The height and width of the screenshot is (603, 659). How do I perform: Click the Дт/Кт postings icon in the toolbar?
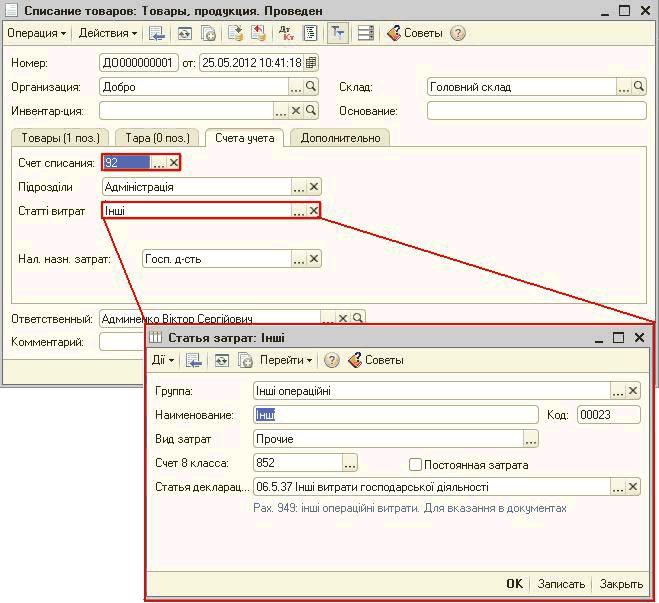tap(285, 33)
